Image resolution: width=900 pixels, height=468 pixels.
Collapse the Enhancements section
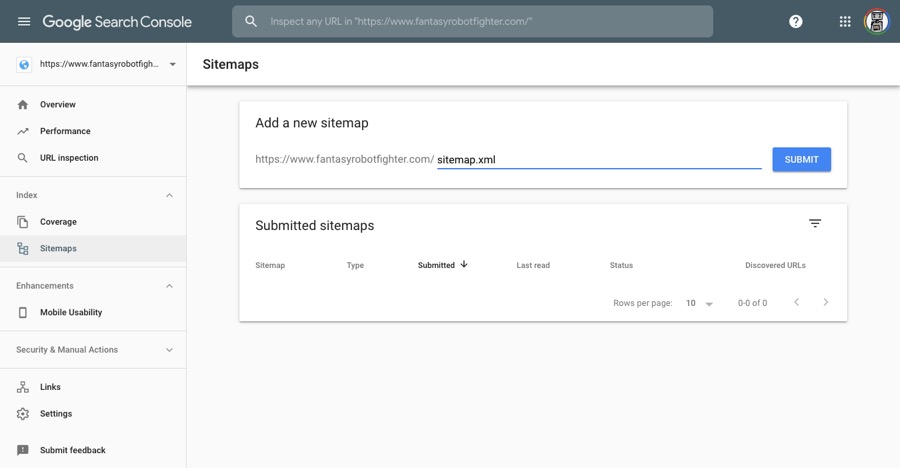(169, 286)
